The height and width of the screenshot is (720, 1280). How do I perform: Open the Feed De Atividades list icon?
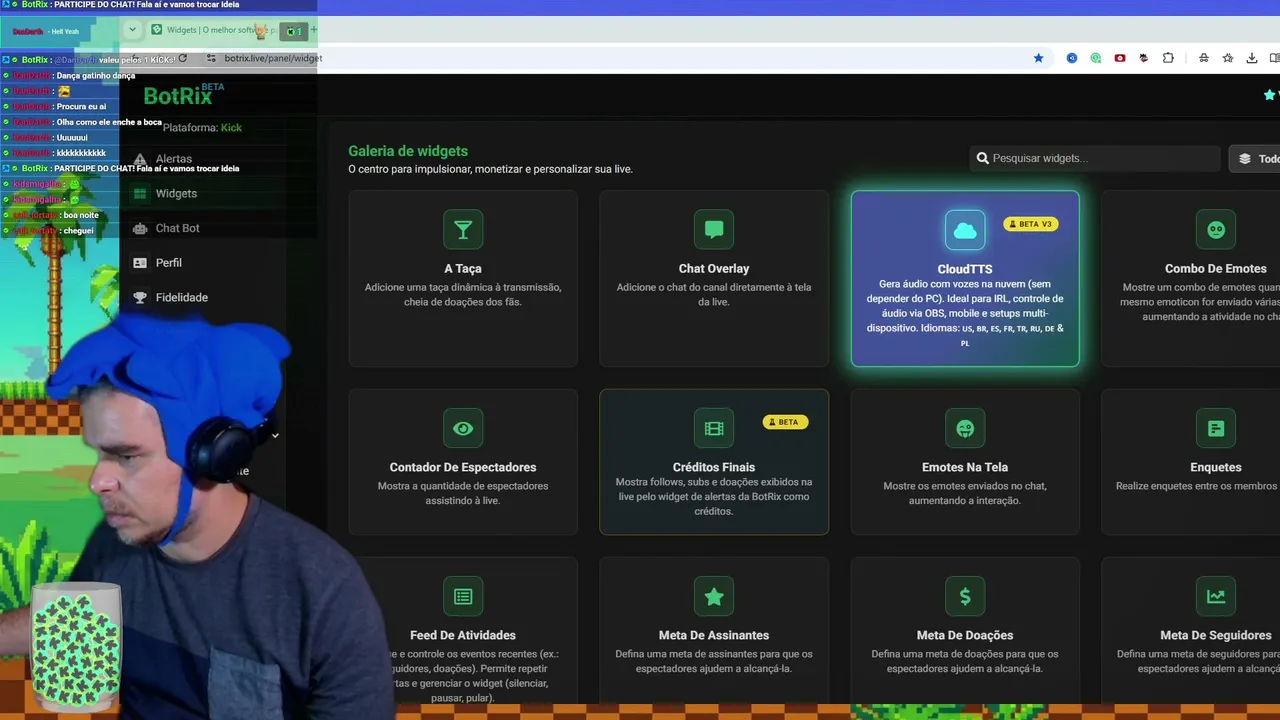point(463,597)
